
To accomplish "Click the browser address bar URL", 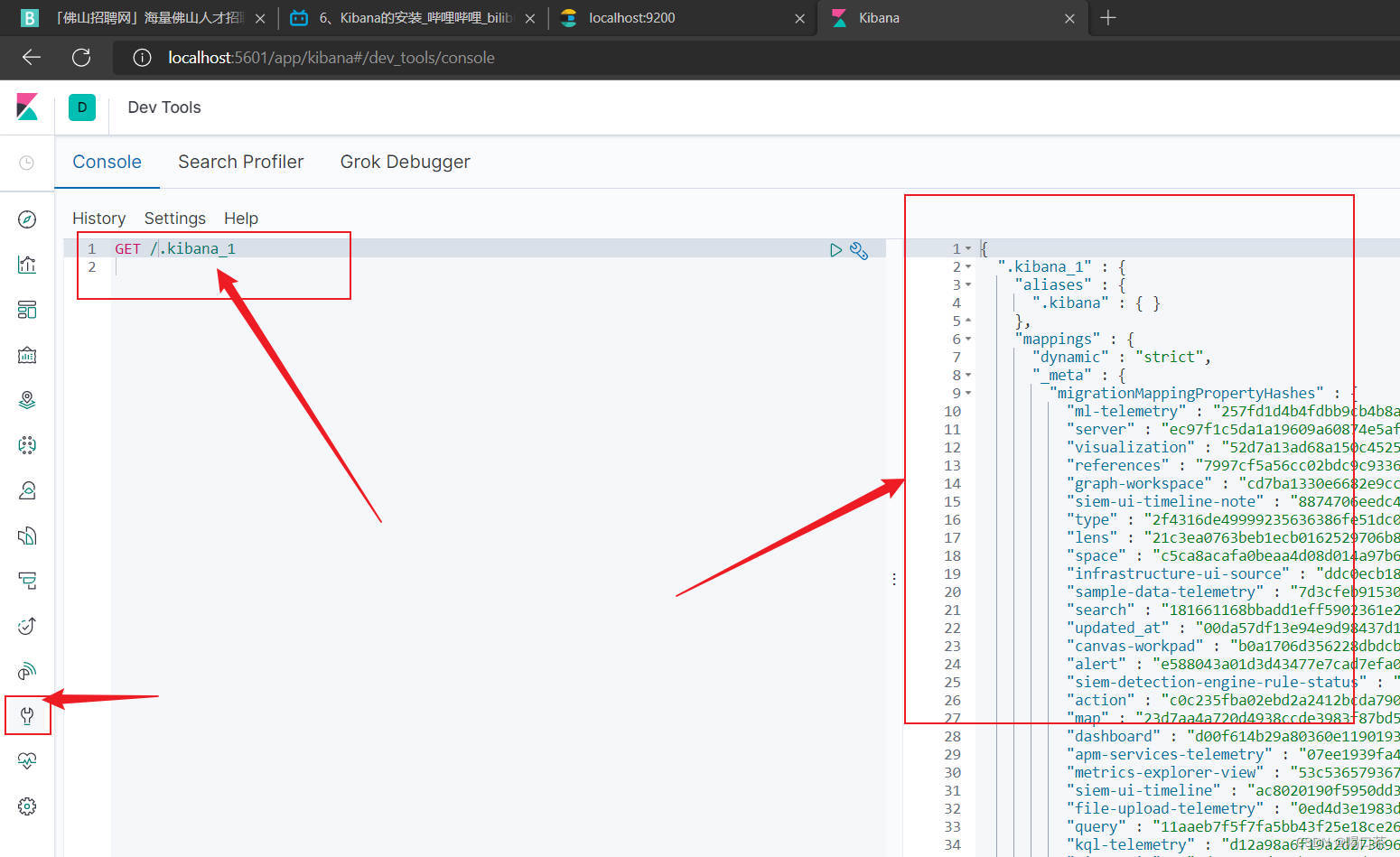I will click(x=331, y=58).
